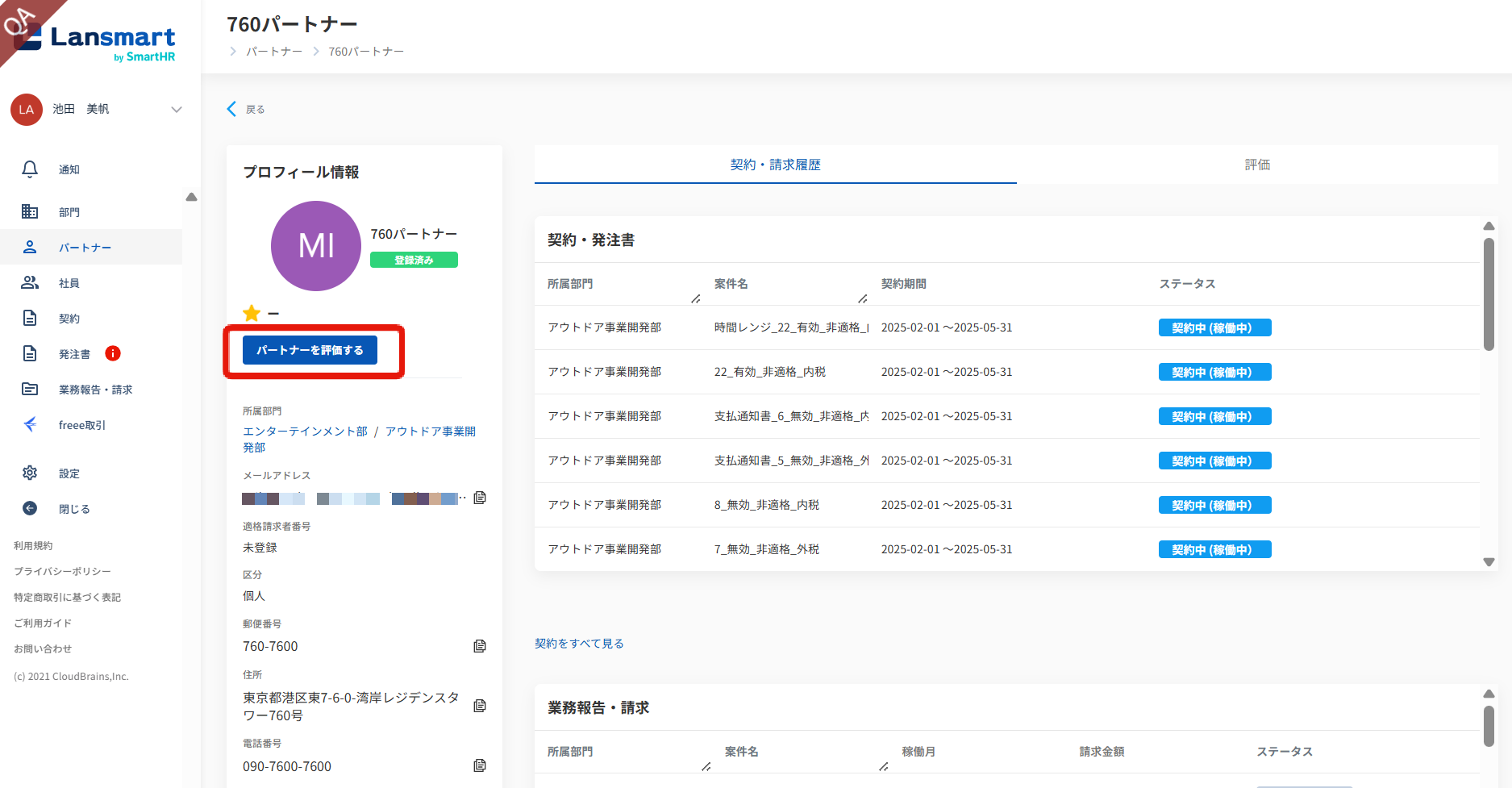Collapse sidebar menu using up arrow
Viewport: 1512px width, 788px height.
tap(191, 198)
